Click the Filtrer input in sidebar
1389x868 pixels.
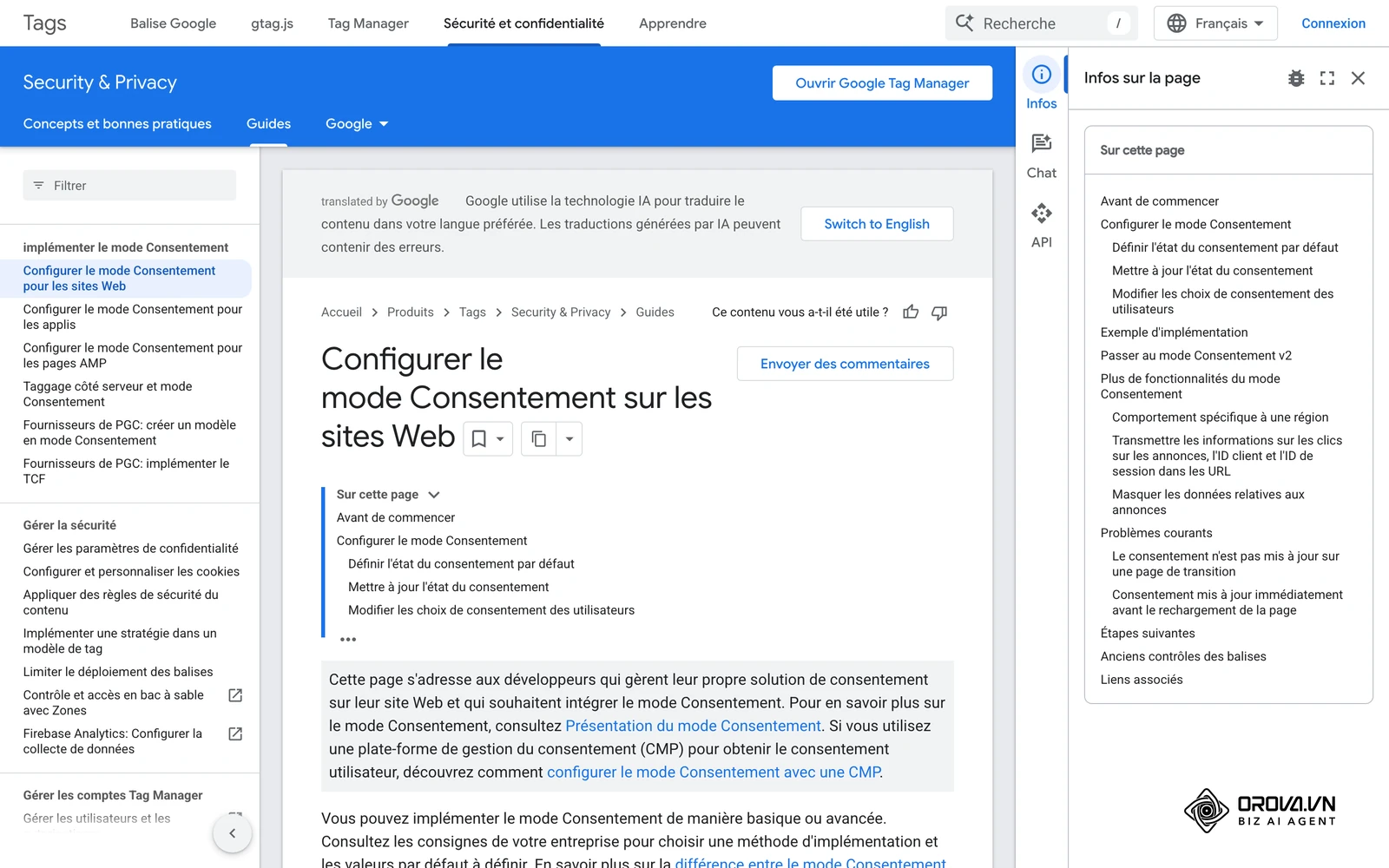(x=129, y=186)
